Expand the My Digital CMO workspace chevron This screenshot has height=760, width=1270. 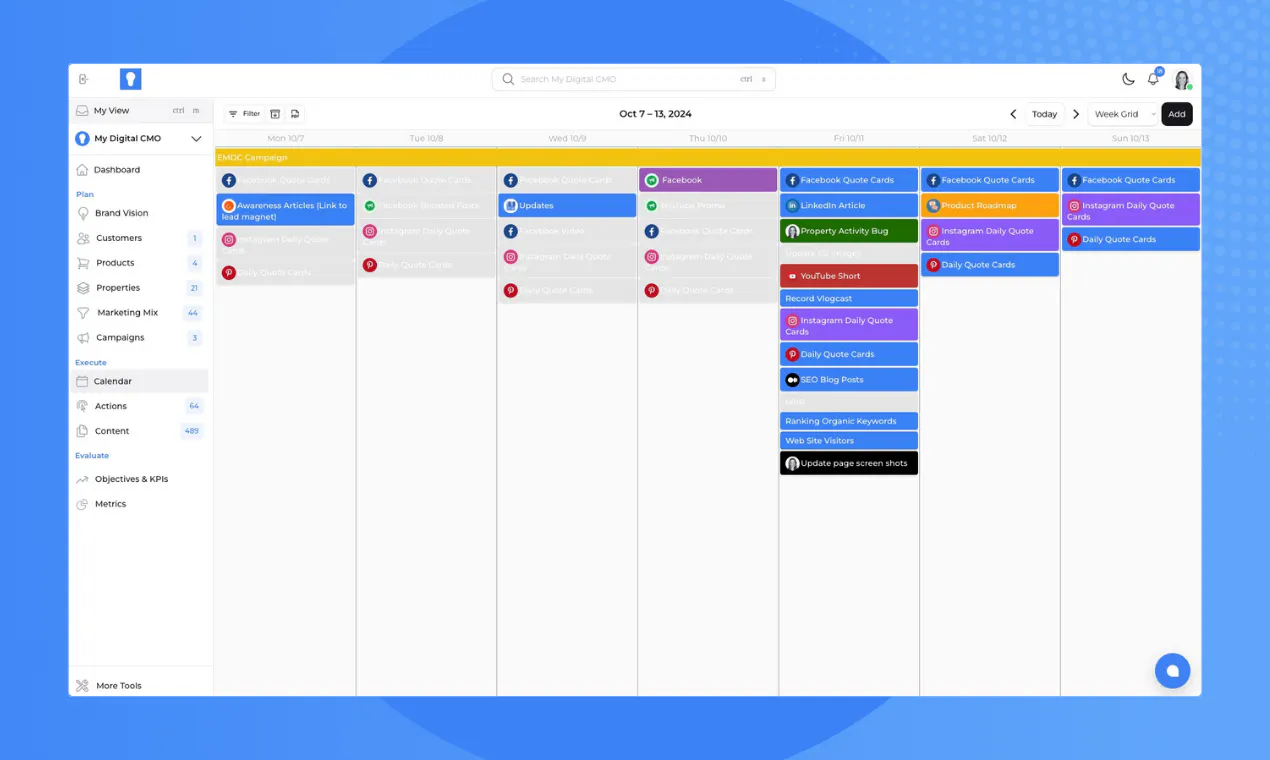[196, 139]
